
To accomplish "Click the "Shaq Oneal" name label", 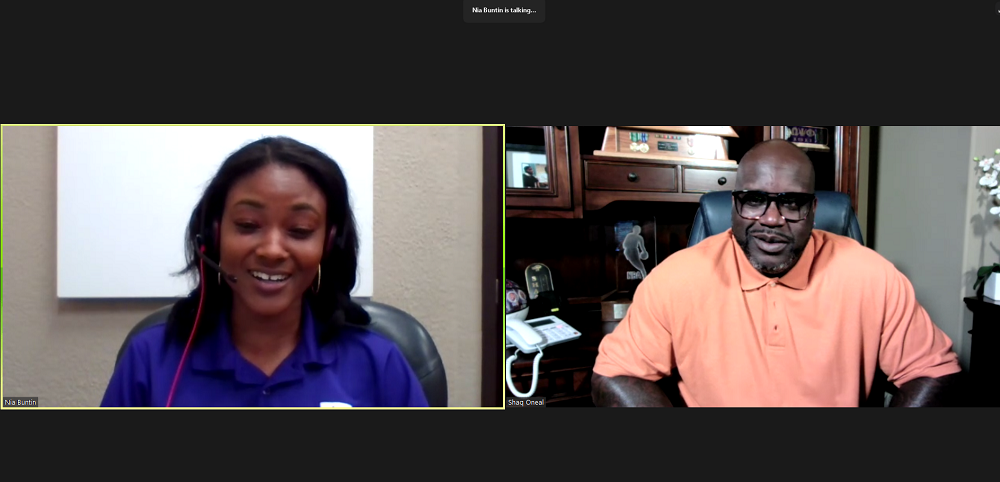I will (x=526, y=402).
